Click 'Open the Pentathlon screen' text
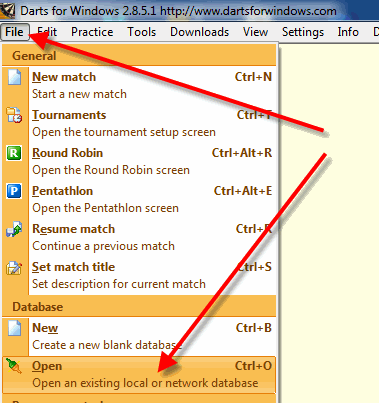The height and width of the screenshot is (403, 379). pos(105,208)
